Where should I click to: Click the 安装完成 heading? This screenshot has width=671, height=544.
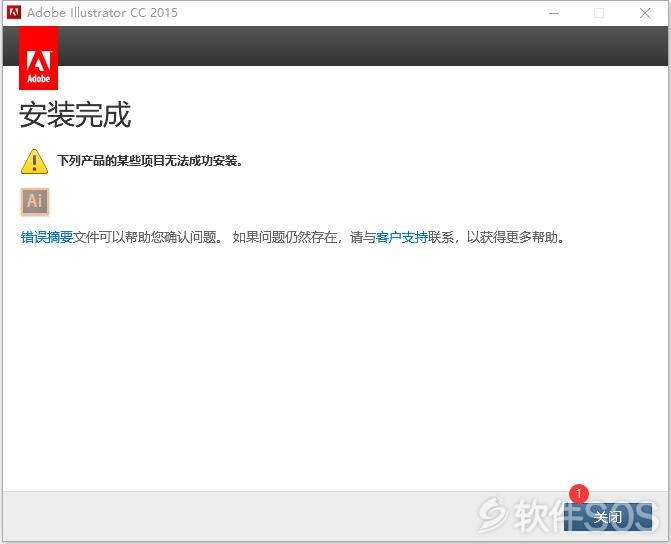[x=75, y=114]
